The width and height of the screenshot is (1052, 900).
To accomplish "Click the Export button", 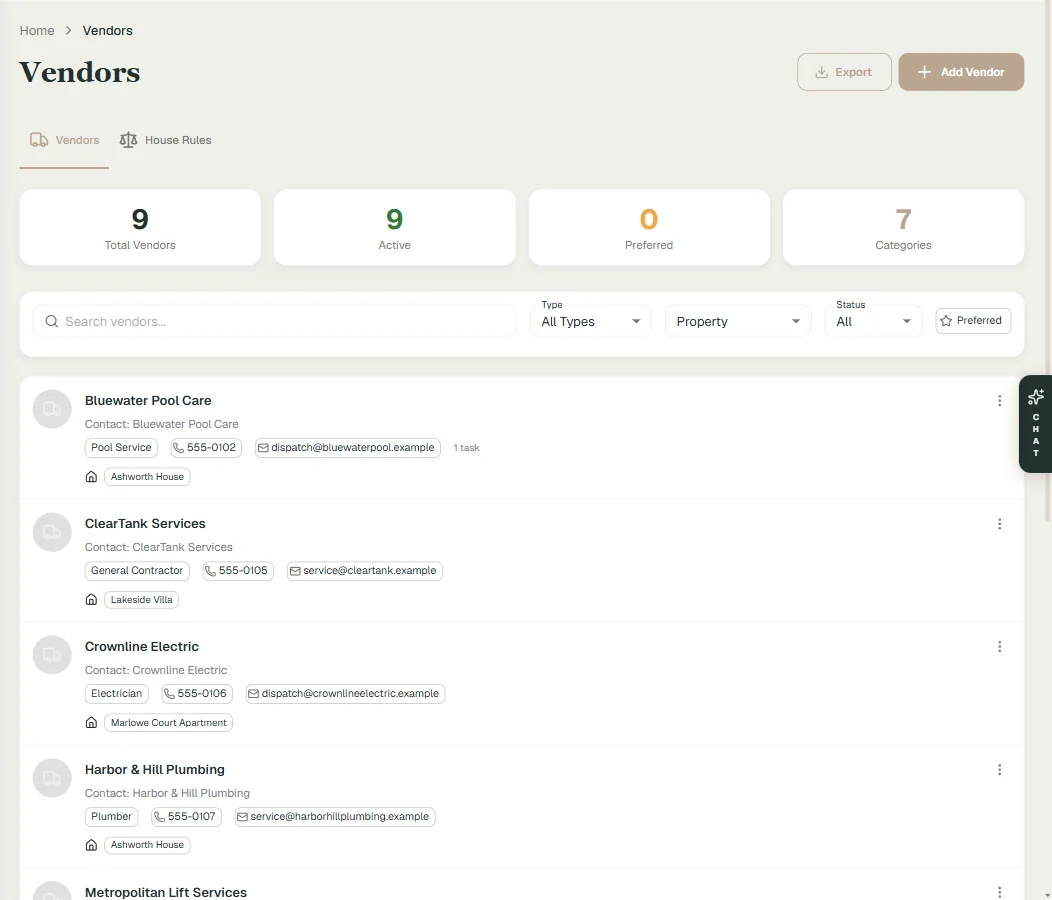I will pyautogui.click(x=844, y=72).
